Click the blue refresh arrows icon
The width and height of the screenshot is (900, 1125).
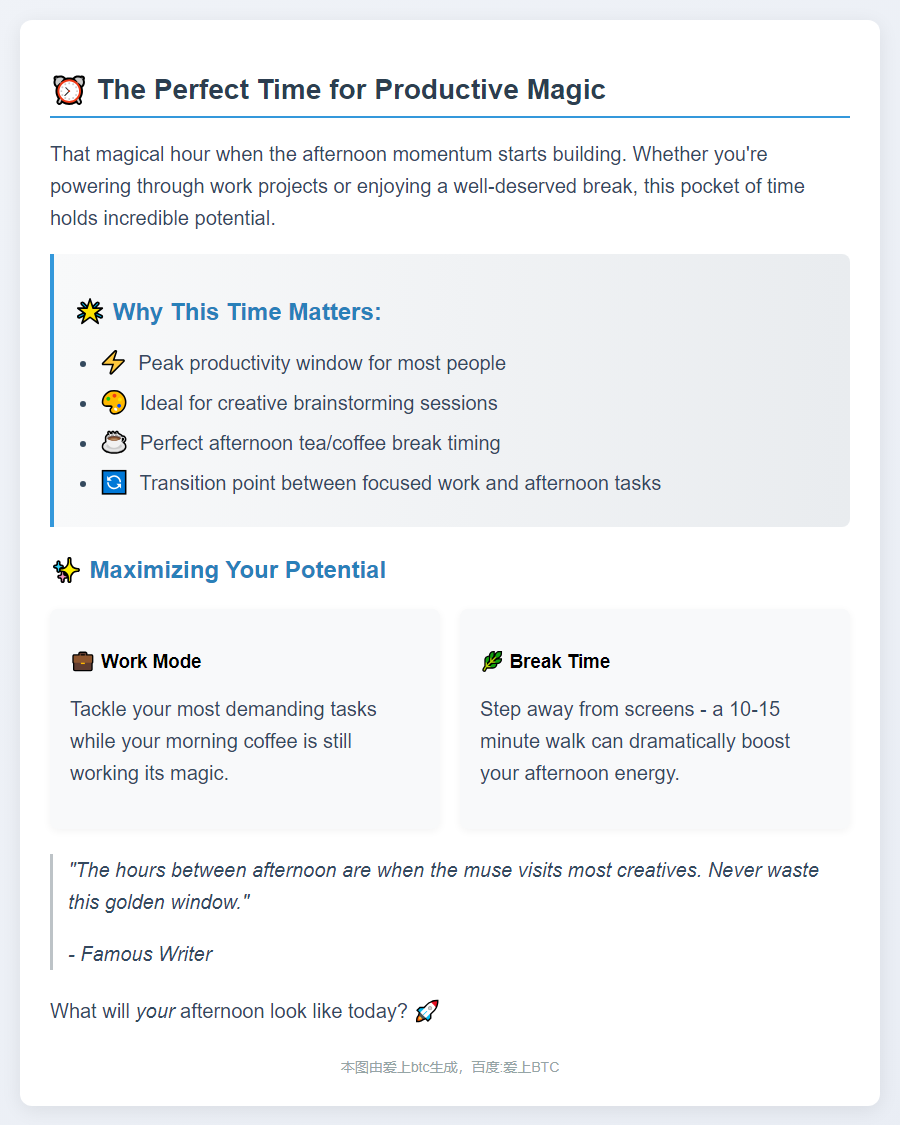click(114, 483)
